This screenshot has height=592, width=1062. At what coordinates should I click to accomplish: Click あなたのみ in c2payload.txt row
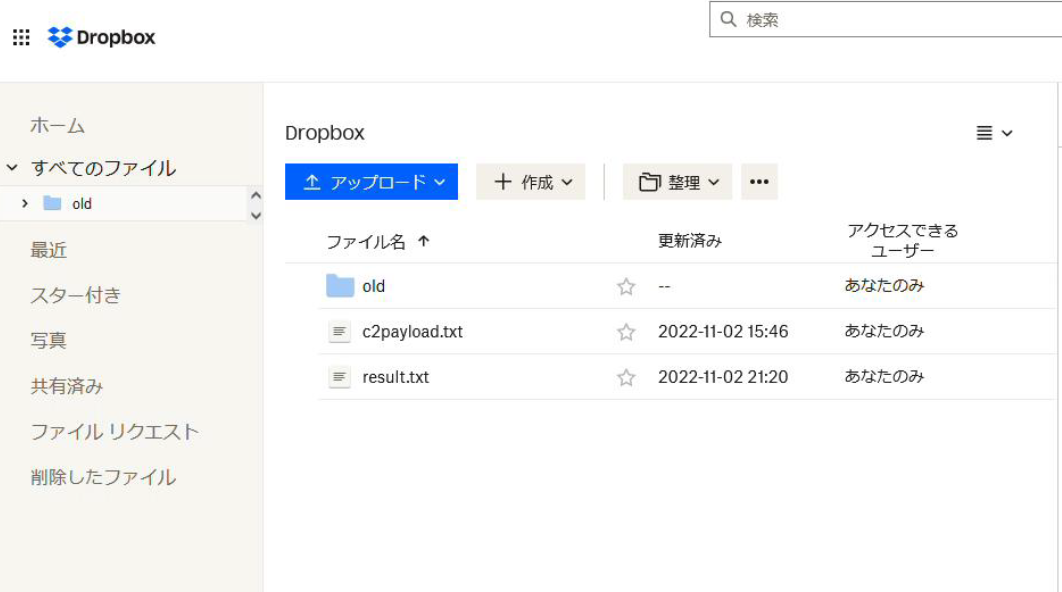click(884, 331)
